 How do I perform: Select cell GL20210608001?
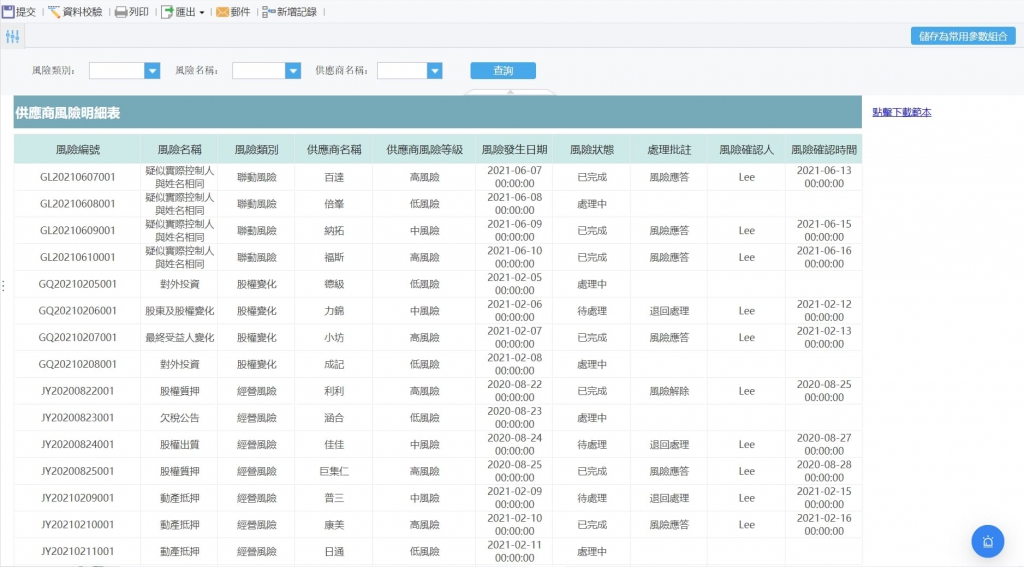[77, 204]
